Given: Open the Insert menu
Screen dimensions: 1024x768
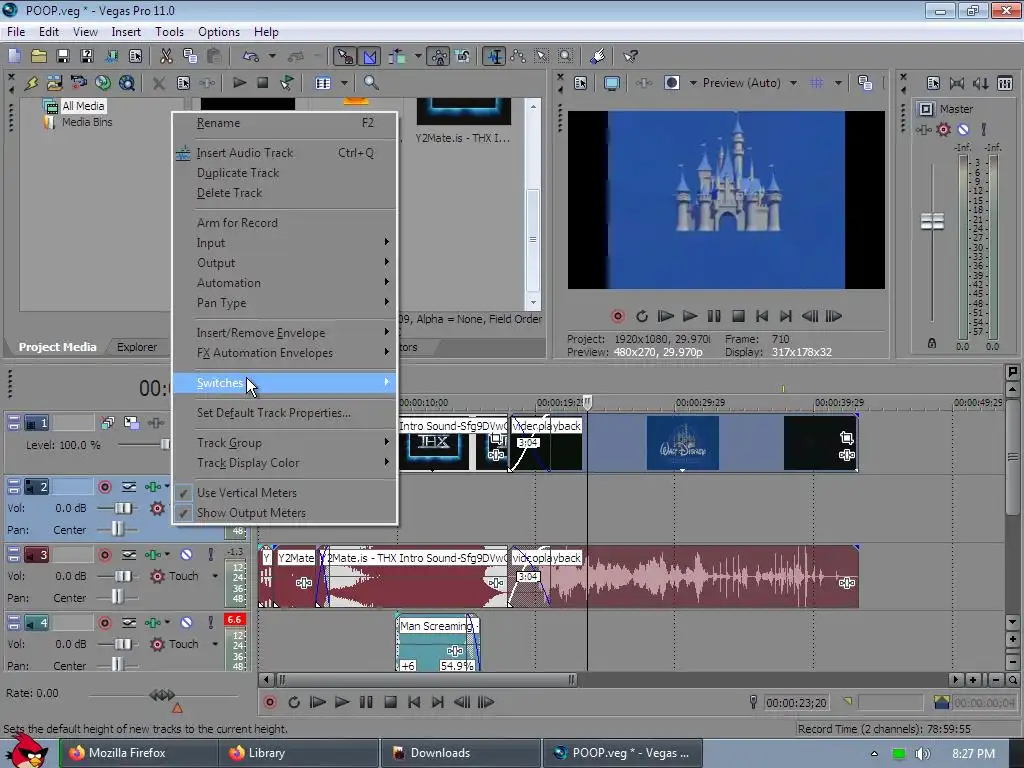Looking at the screenshot, I should coord(126,32).
